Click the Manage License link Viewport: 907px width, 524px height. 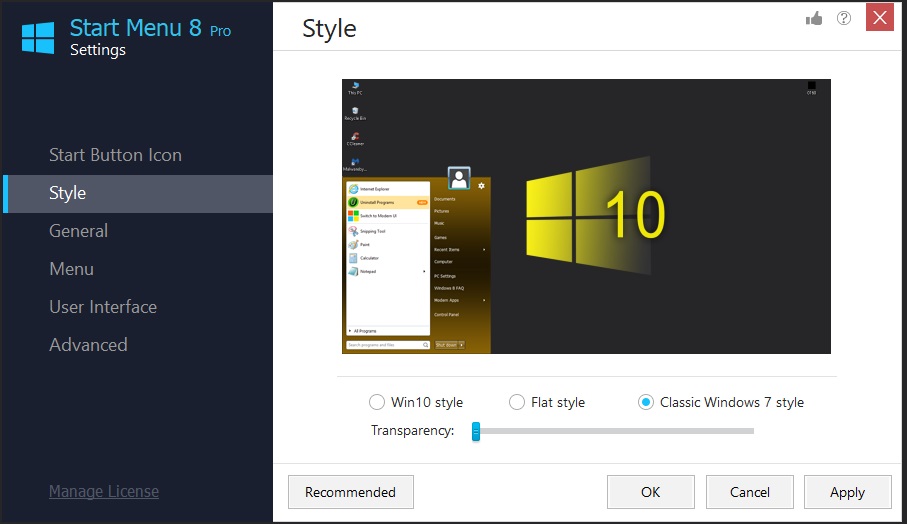104,491
